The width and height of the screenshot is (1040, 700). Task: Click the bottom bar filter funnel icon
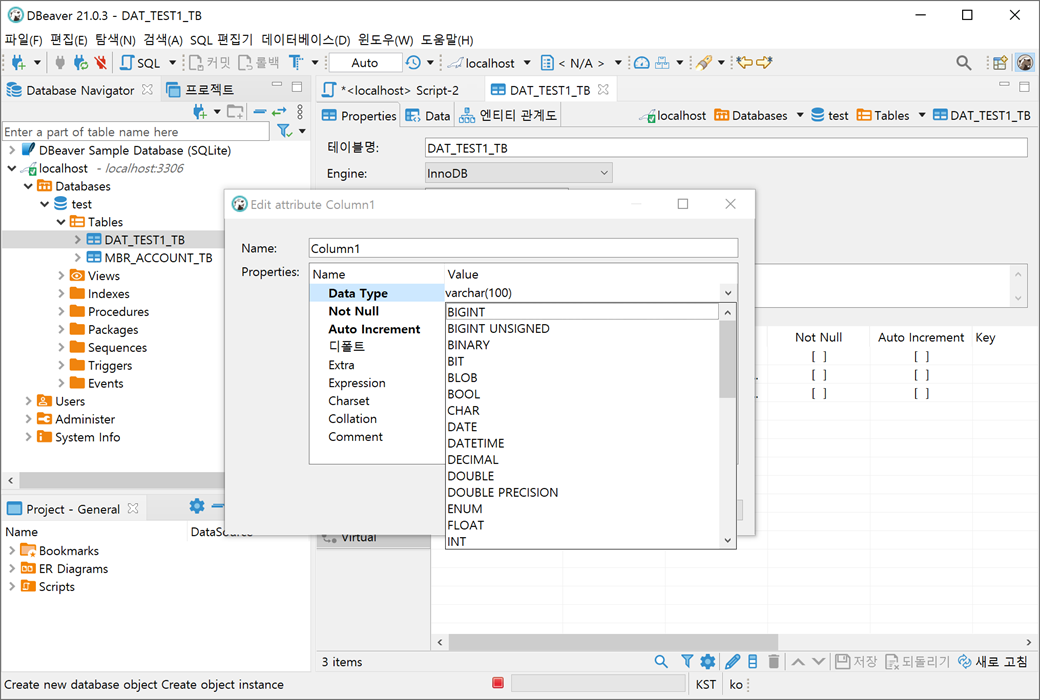click(x=687, y=662)
